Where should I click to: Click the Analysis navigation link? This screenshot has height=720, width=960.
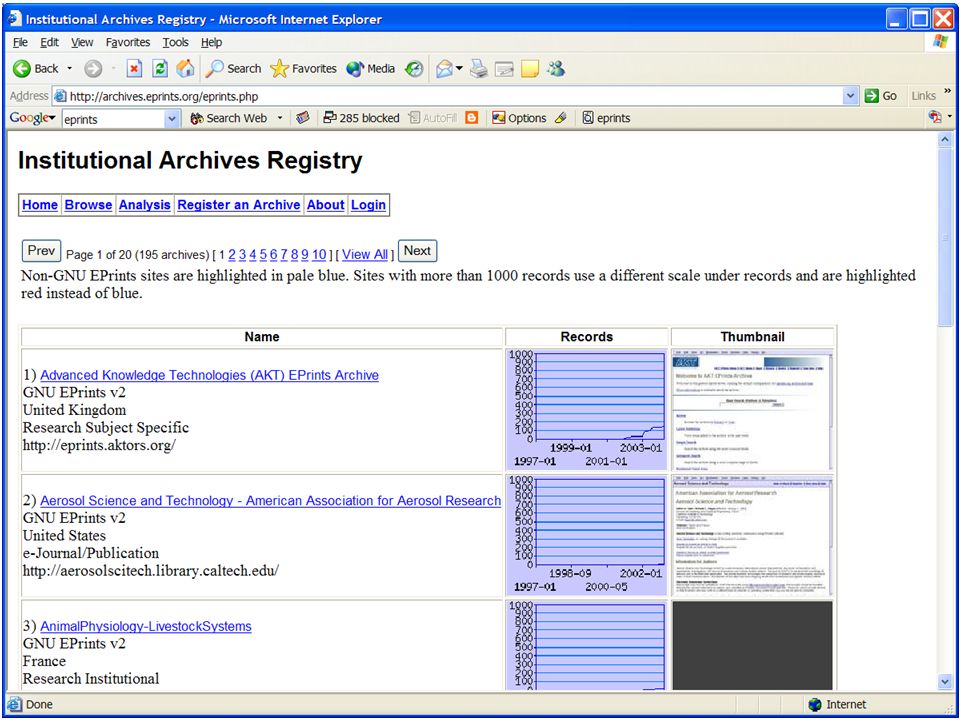tap(144, 205)
